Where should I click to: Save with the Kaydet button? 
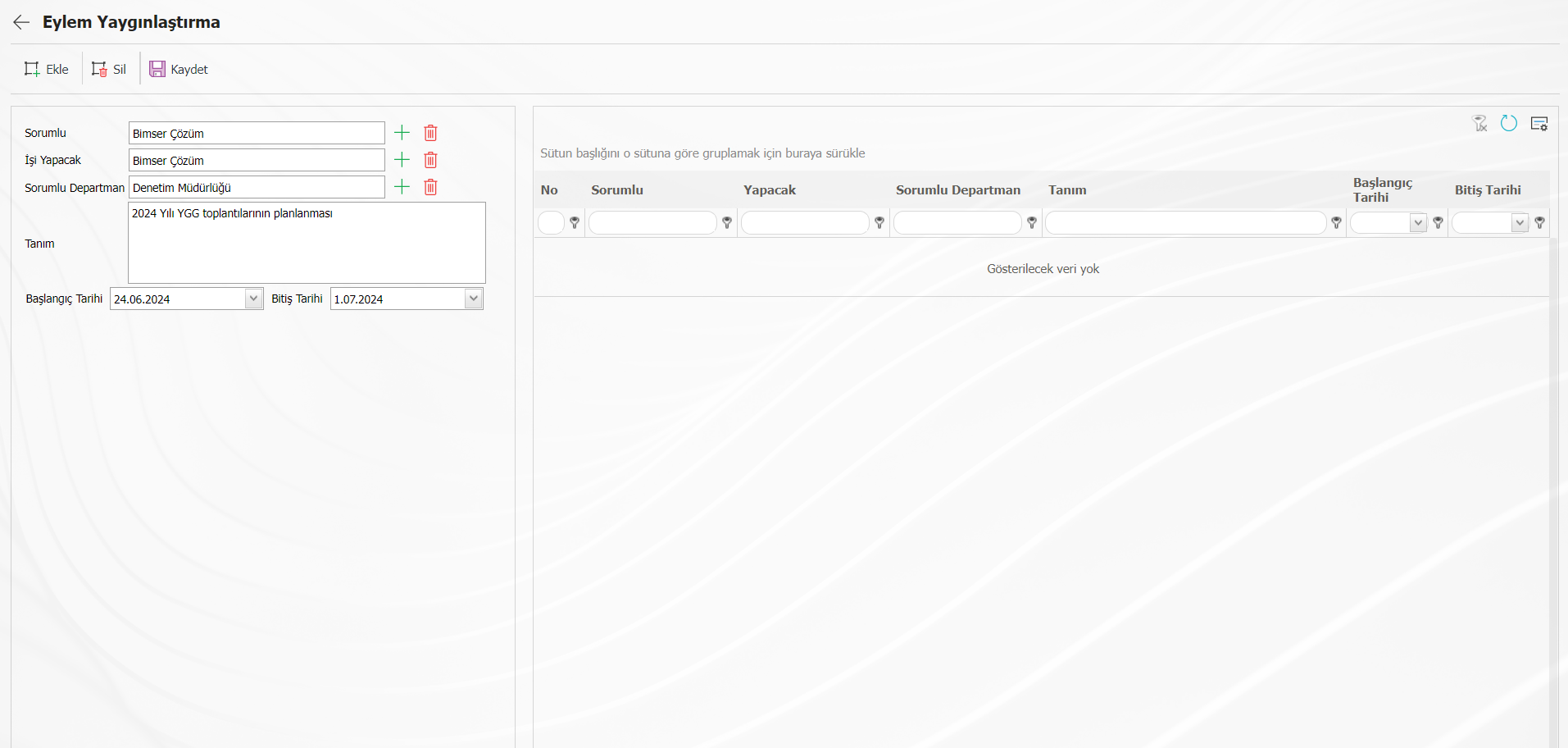(179, 69)
